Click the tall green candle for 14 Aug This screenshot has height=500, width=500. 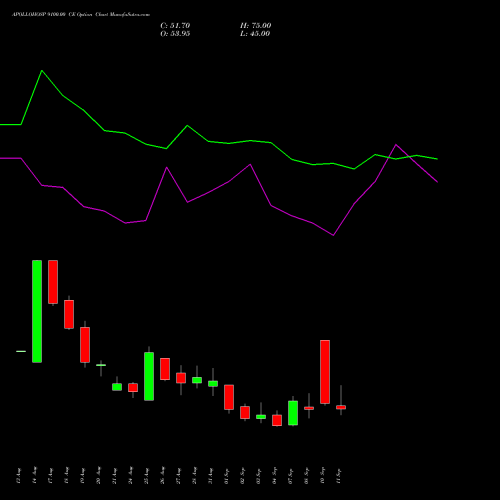coord(37,311)
